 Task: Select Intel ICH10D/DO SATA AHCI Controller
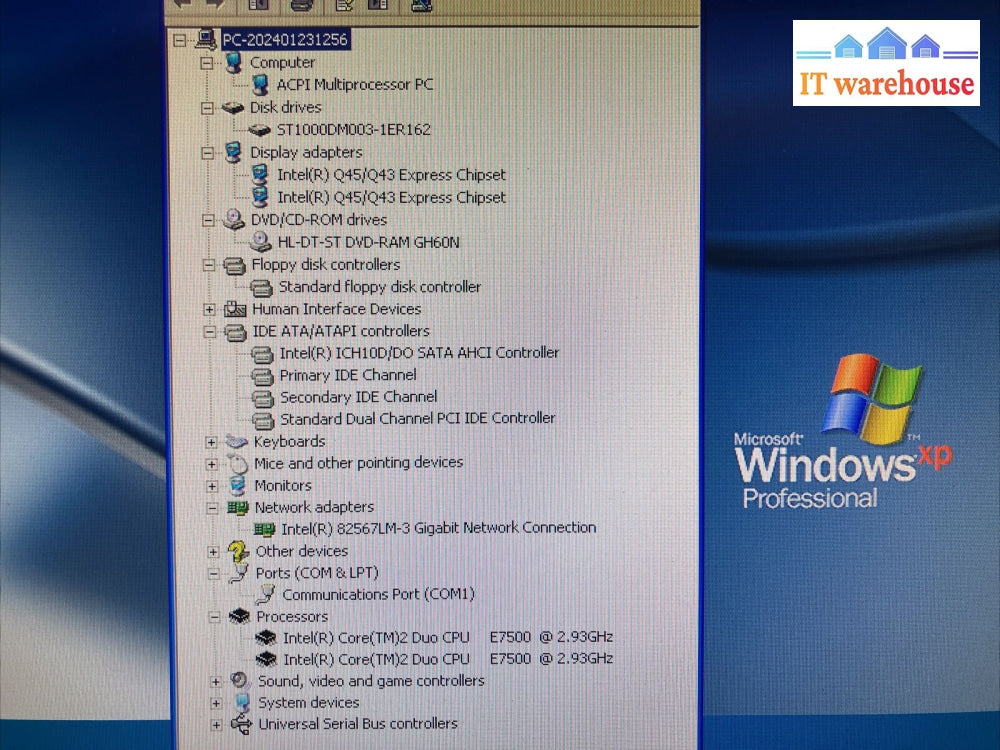pyautogui.click(x=419, y=353)
